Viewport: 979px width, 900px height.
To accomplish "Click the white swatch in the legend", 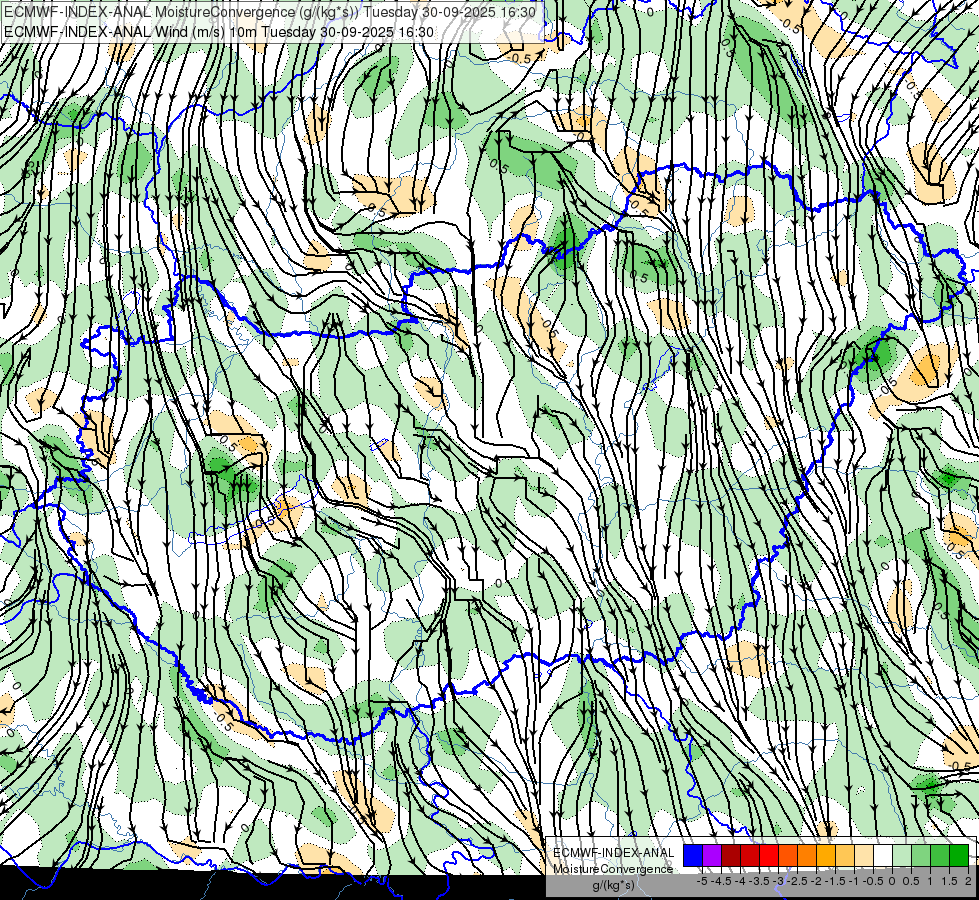I will coord(882,856).
